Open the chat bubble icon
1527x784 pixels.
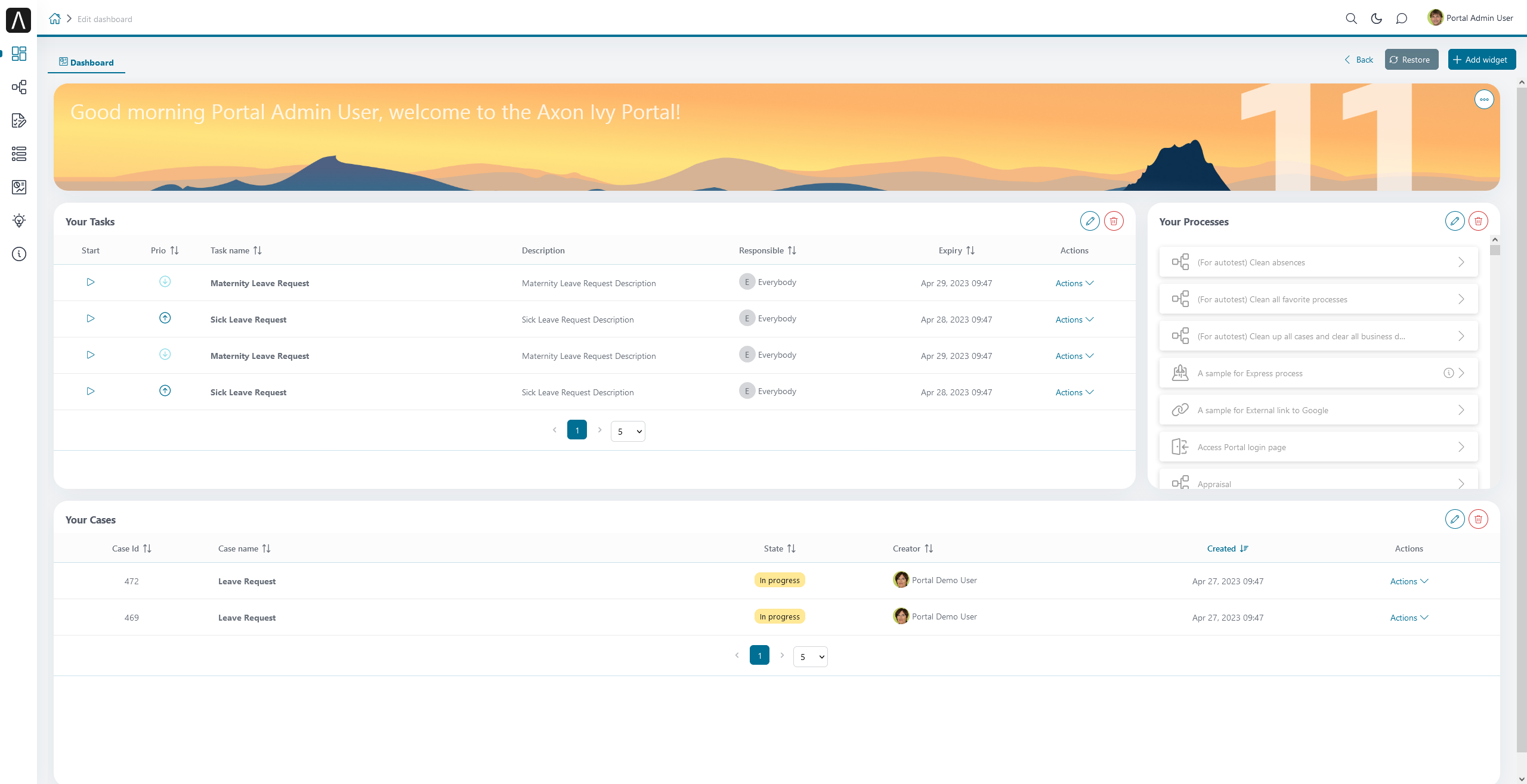(x=1402, y=18)
